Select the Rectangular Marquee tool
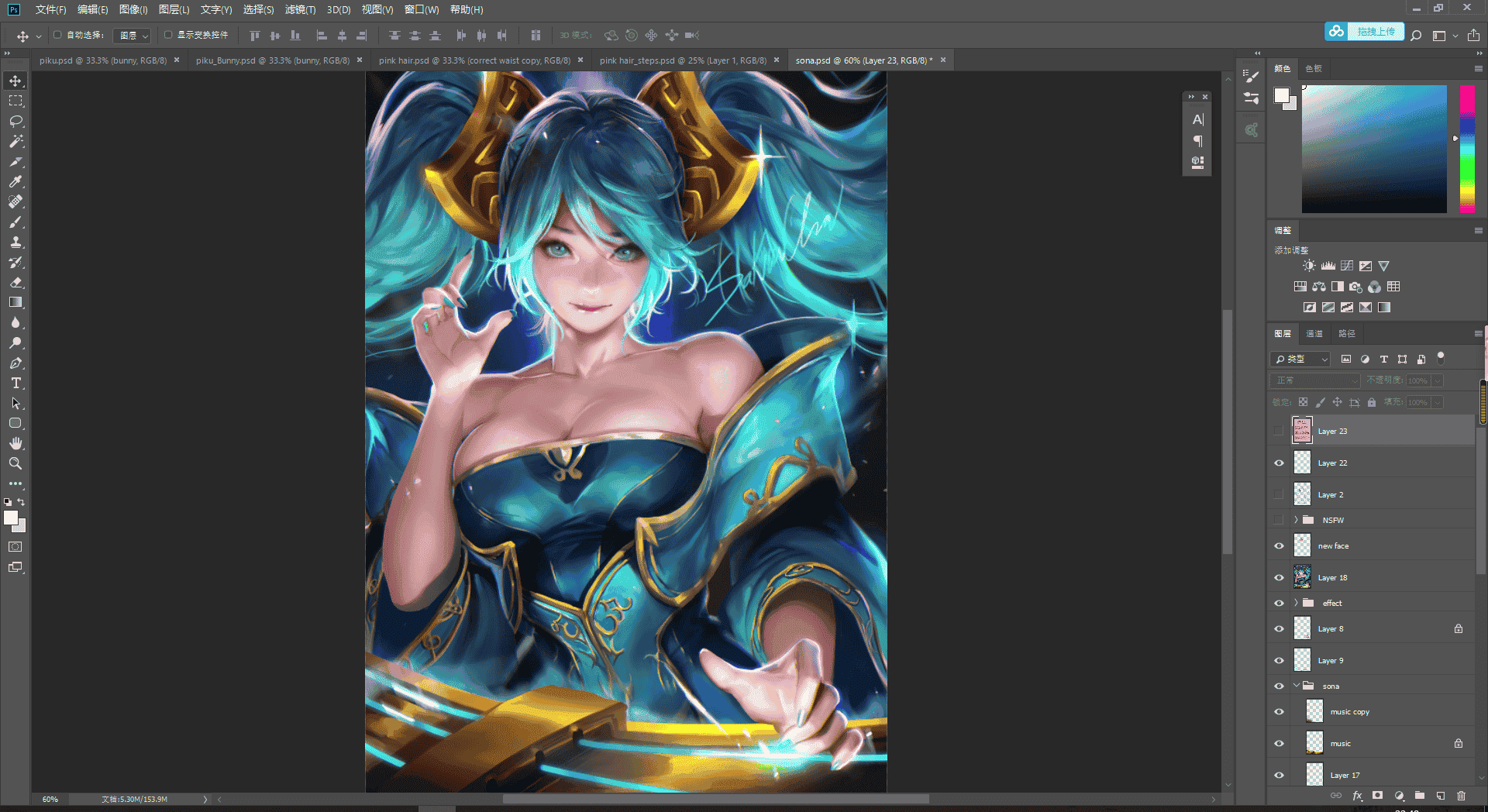The width and height of the screenshot is (1488, 812). (x=15, y=101)
